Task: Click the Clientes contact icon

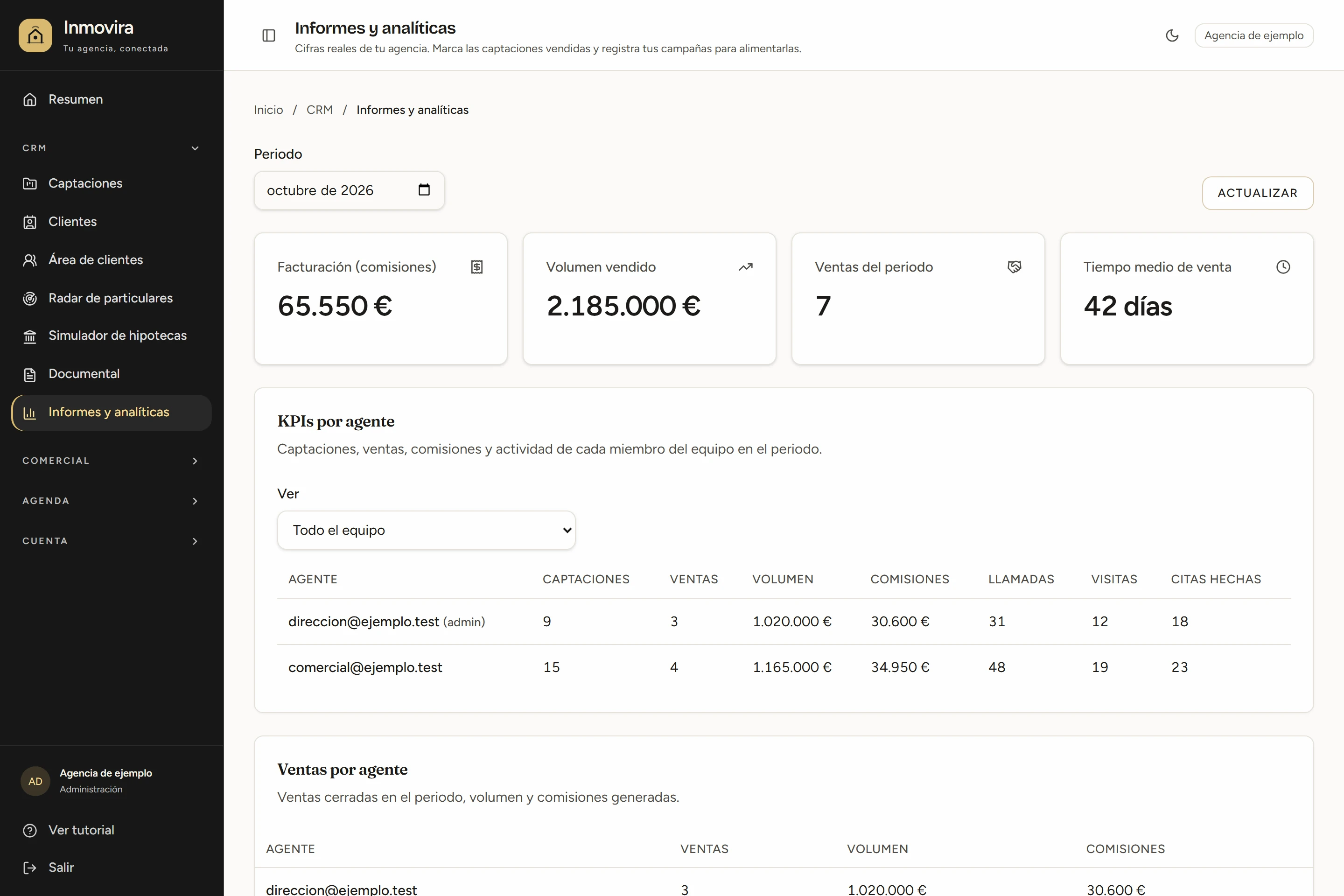Action: (30, 222)
